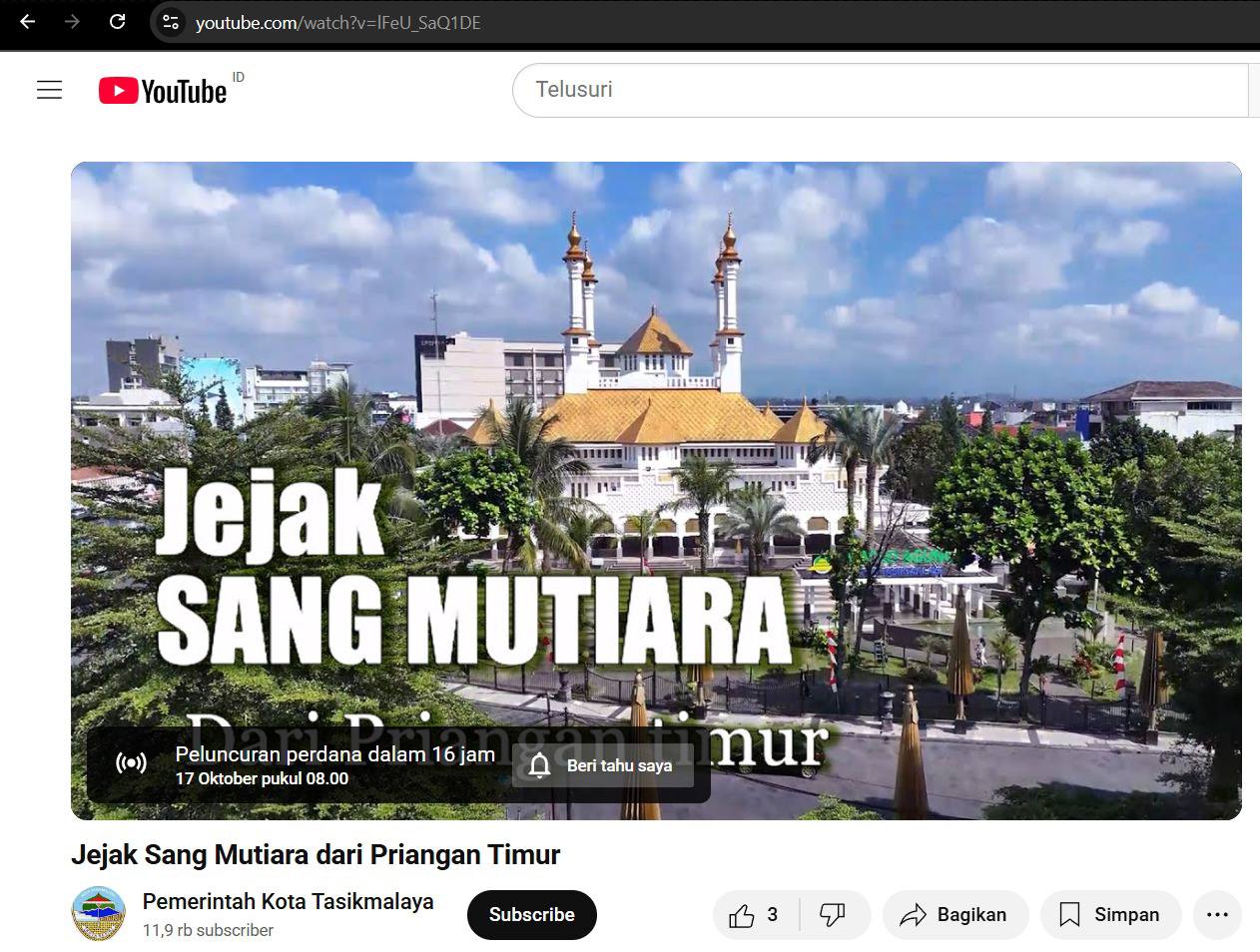Reload the page with the refresh icon

click(117, 22)
